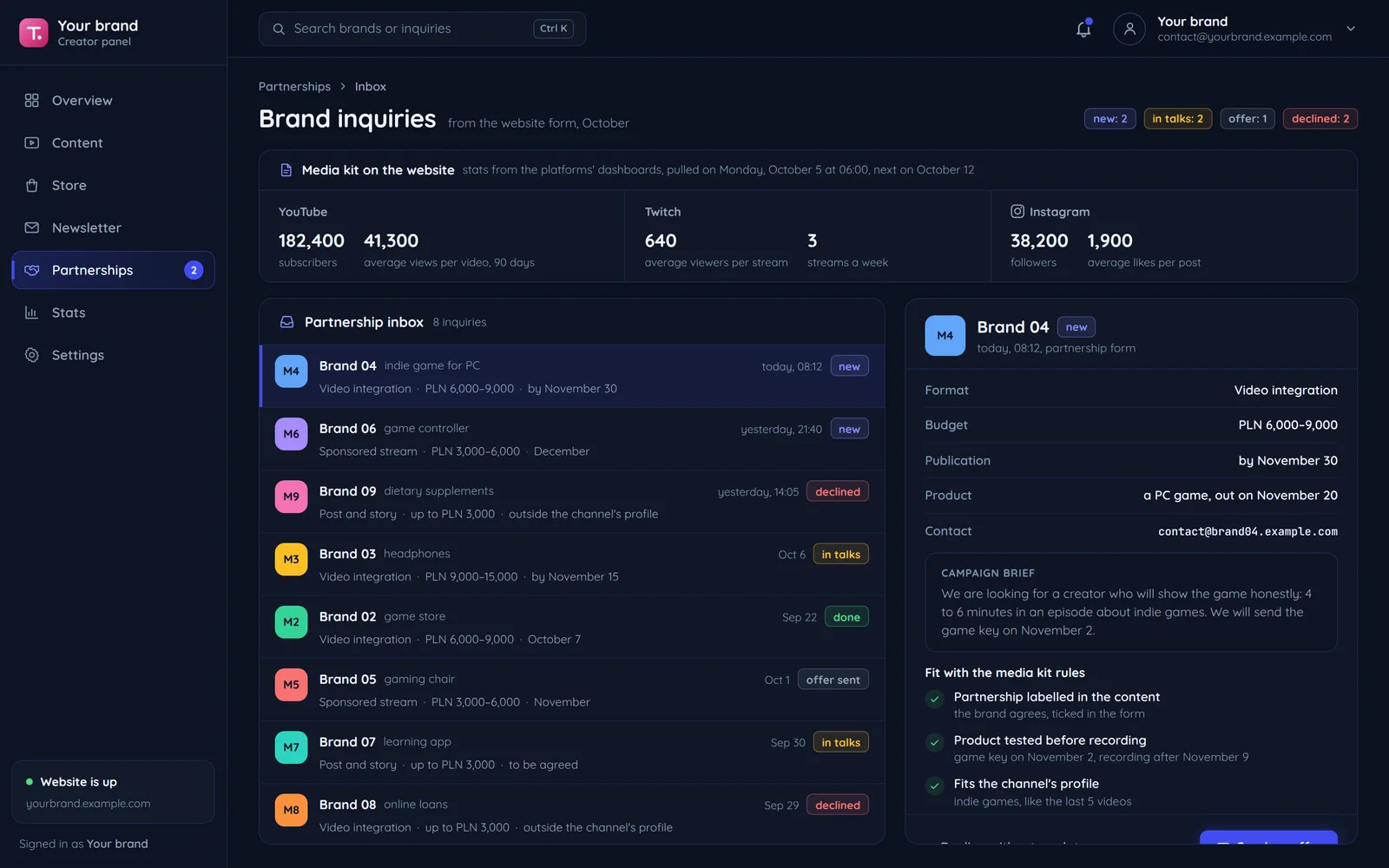
Task: Click the search magnifier icon
Action: click(279, 29)
